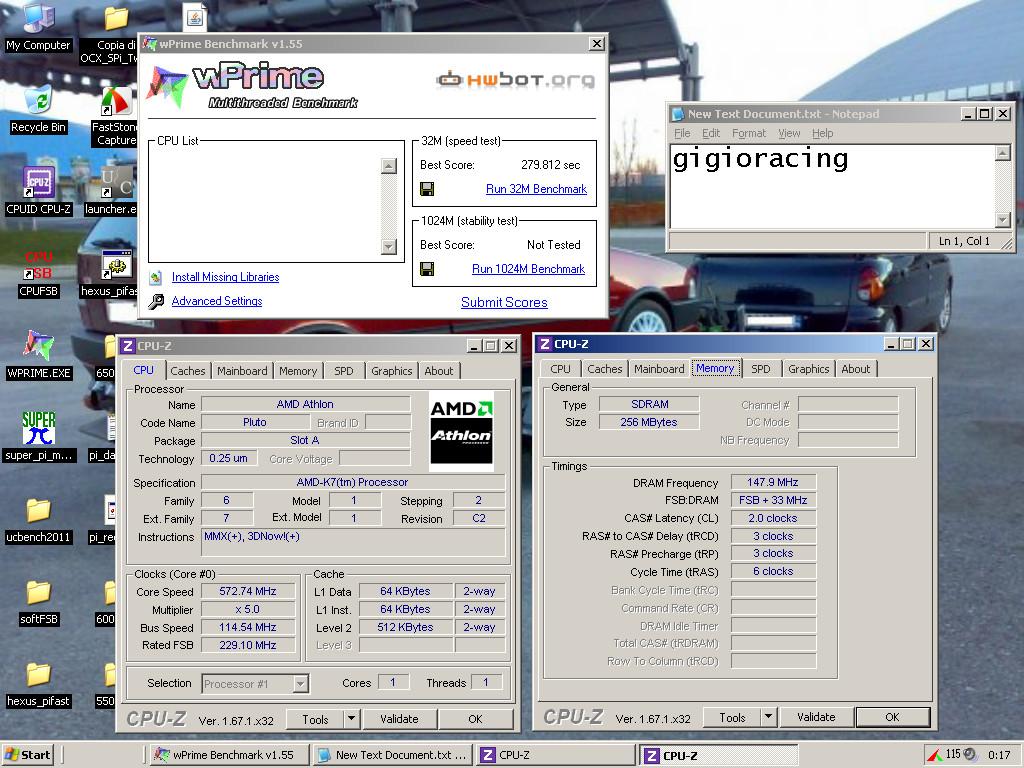Open Tools dropdown arrow in right CPU-Z window
The height and width of the screenshot is (768, 1024).
point(768,717)
